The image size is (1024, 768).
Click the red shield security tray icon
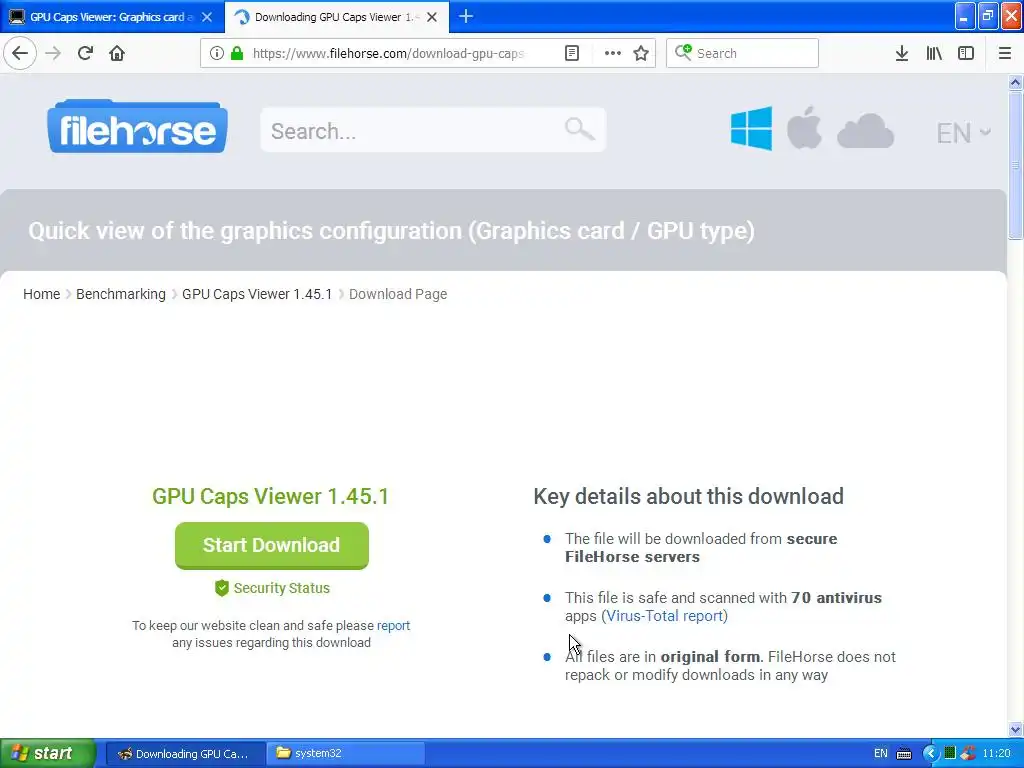968,753
